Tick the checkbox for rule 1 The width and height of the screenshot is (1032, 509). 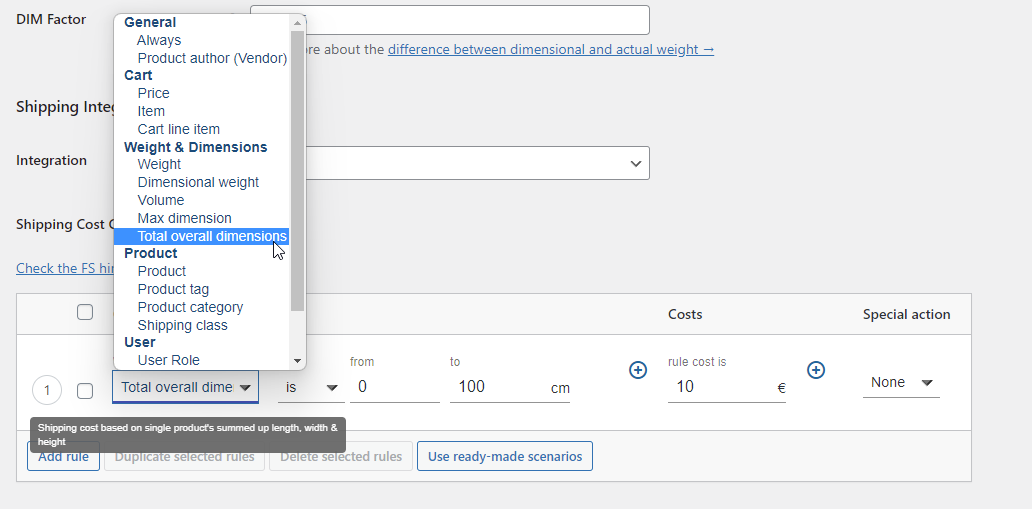85,391
